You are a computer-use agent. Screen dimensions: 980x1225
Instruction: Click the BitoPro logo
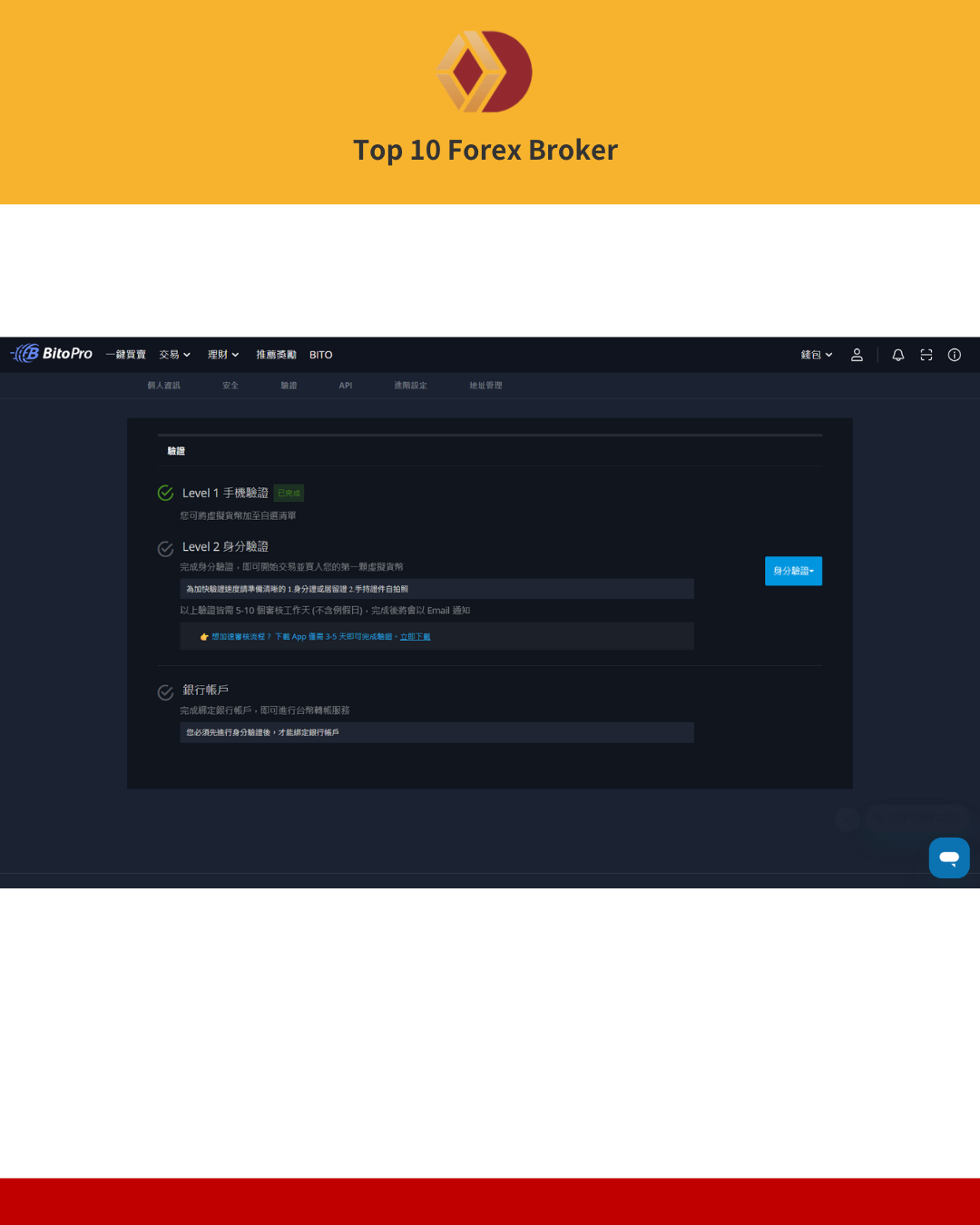[52, 354]
